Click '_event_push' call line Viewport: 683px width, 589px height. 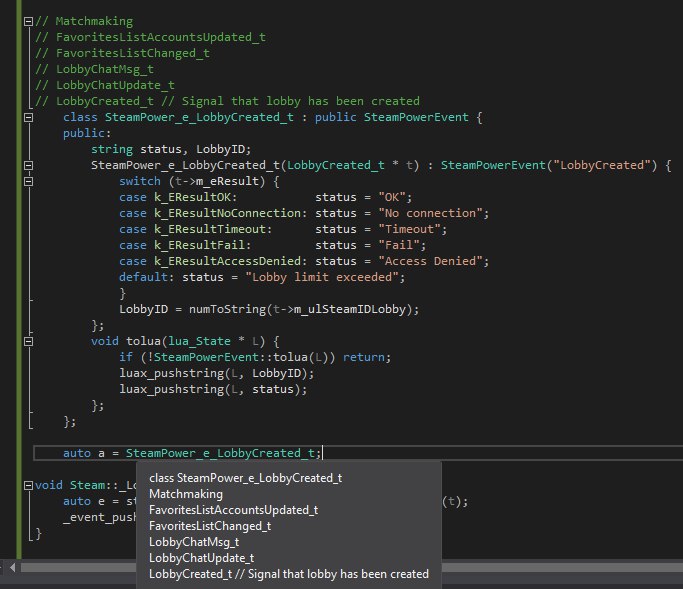(100, 517)
